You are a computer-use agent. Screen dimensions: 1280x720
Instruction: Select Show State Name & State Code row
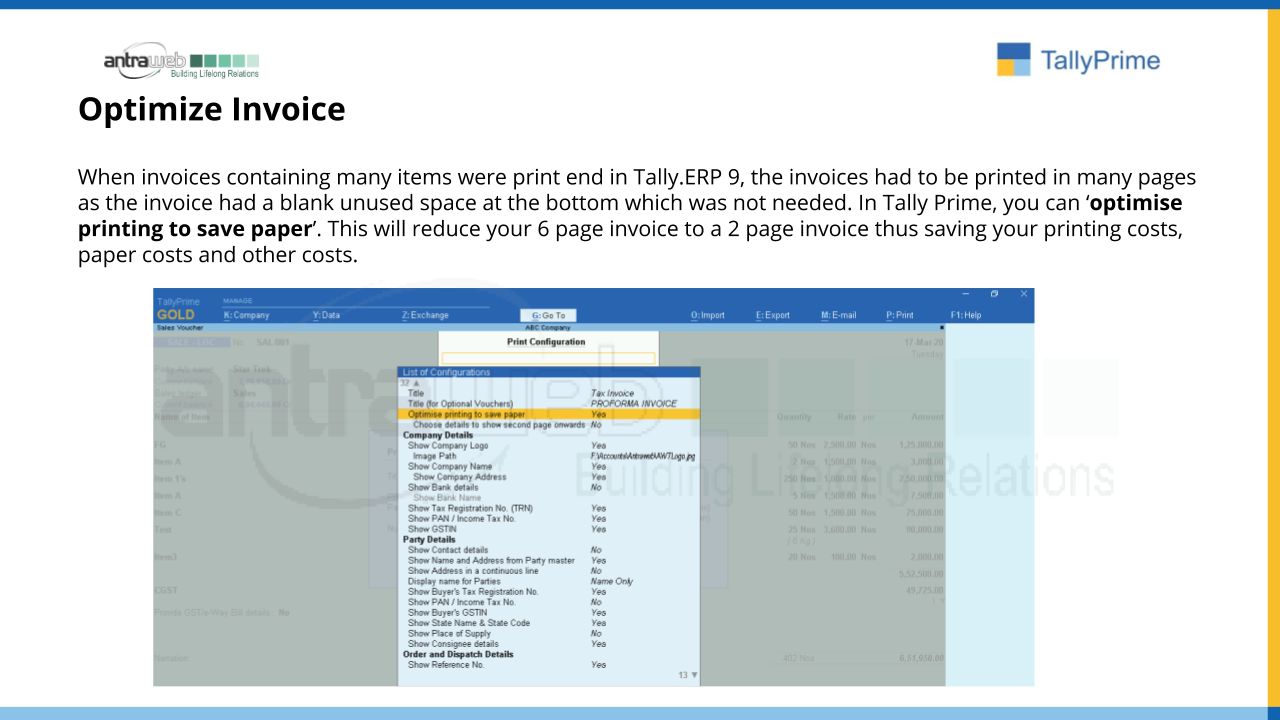coord(549,623)
